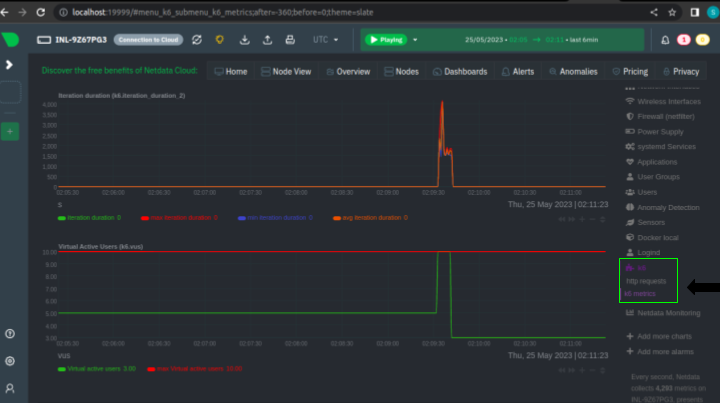Select Sensors in the right menu

tap(645, 223)
